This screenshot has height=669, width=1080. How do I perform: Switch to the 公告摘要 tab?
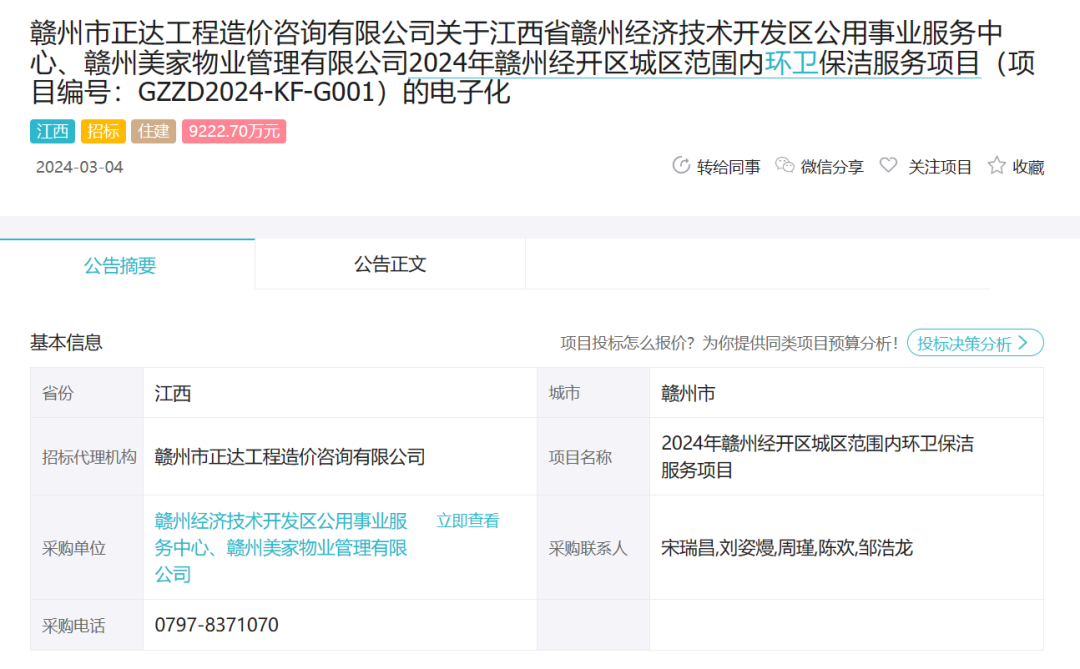127,265
